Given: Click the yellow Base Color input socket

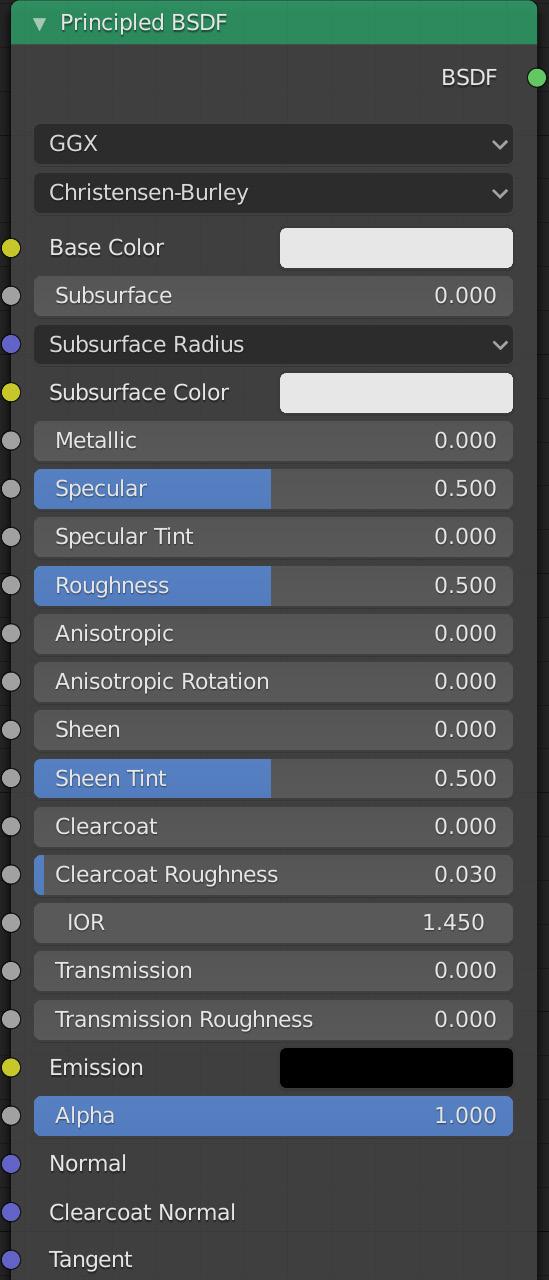Looking at the screenshot, I should coord(11,248).
